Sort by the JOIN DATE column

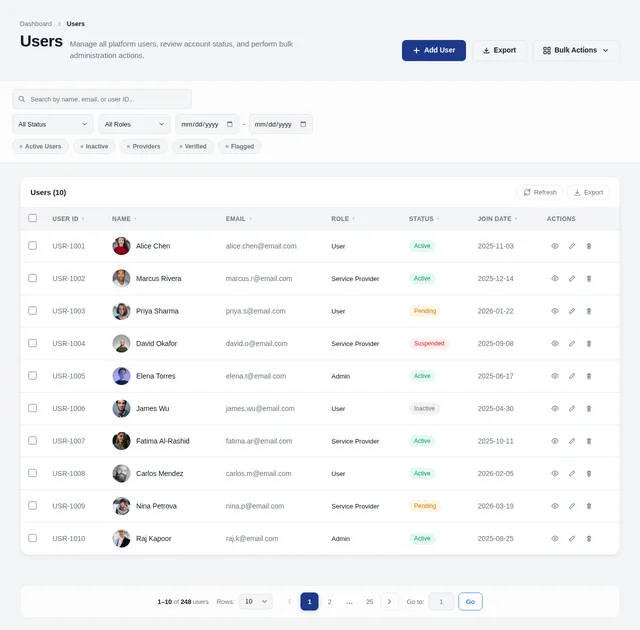497,219
